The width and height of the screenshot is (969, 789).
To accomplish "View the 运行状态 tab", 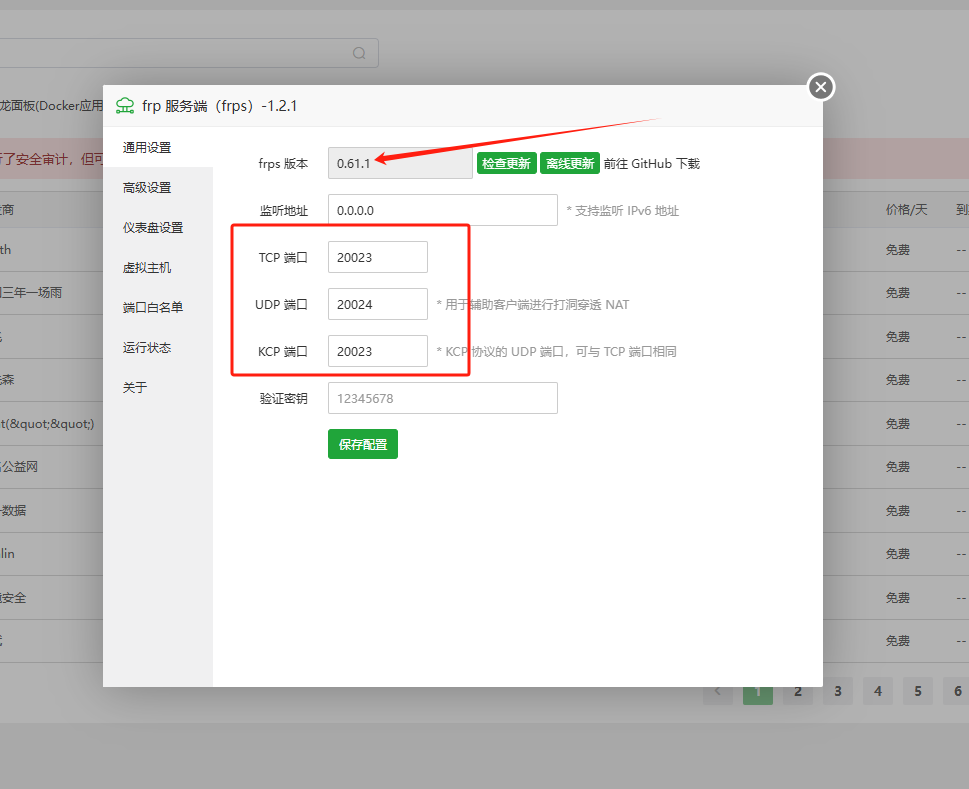I will (148, 348).
